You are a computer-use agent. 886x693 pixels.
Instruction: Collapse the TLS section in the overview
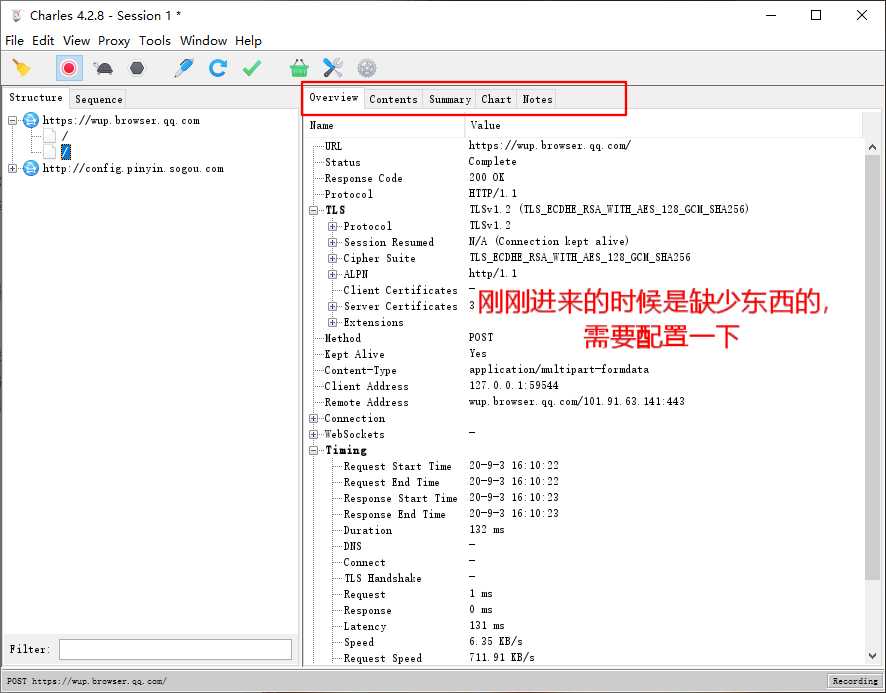314,210
